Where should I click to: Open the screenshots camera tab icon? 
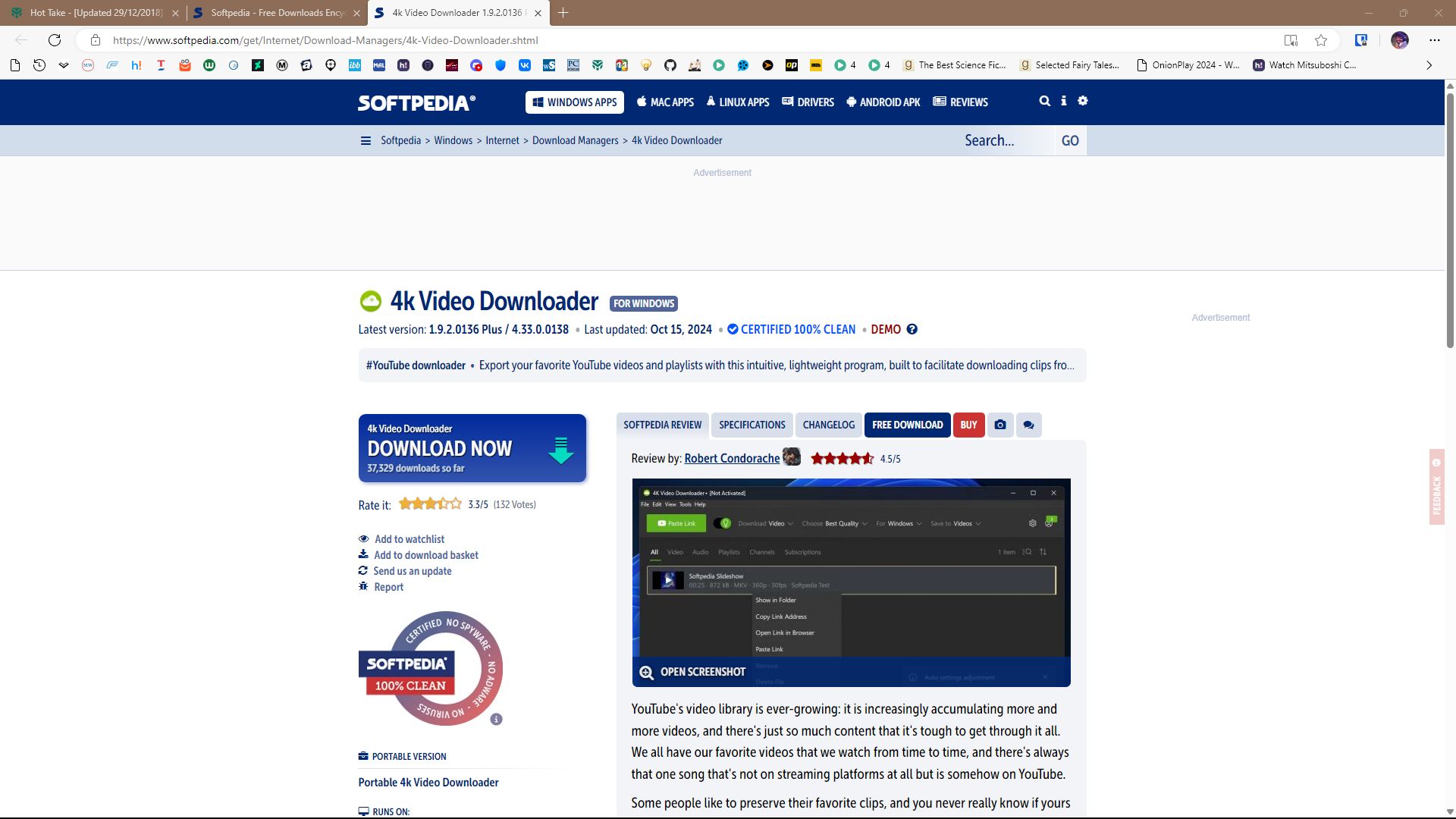1000,425
